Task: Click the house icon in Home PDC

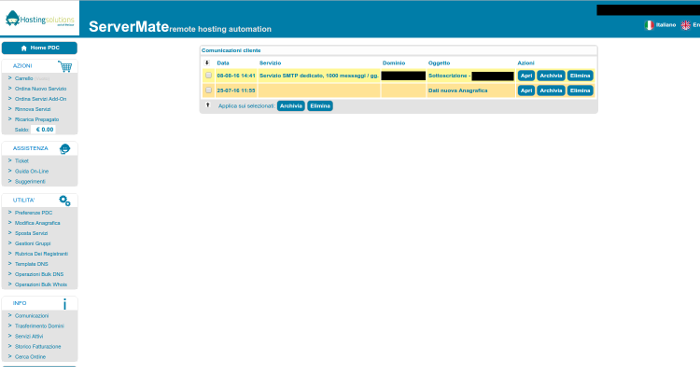Action: pyautogui.click(x=24, y=48)
